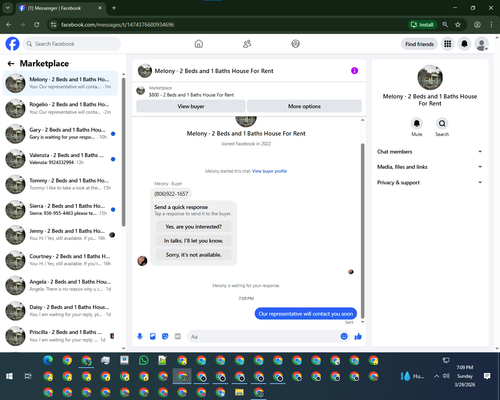Open the taskbar clock and date

[x=465, y=376]
